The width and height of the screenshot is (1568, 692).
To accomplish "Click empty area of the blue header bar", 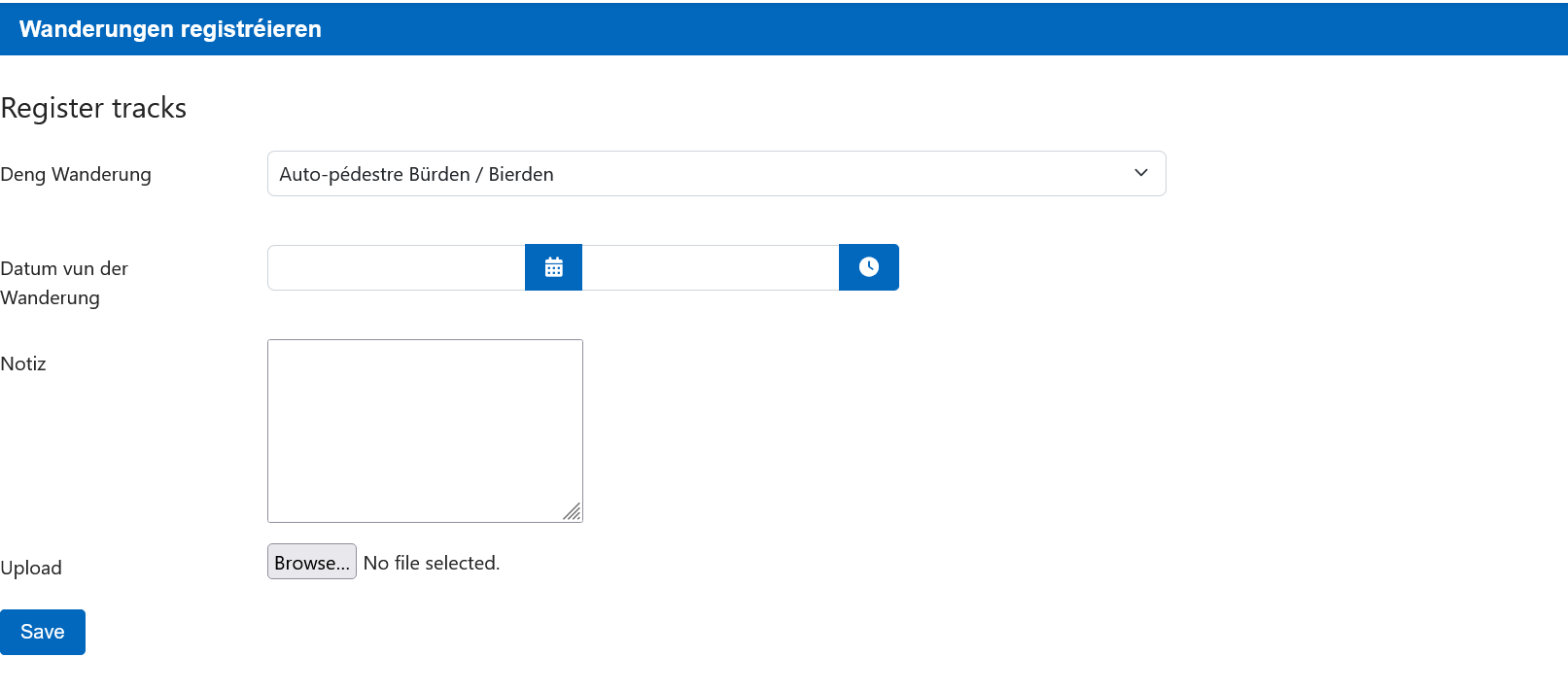I will coord(875,29).
